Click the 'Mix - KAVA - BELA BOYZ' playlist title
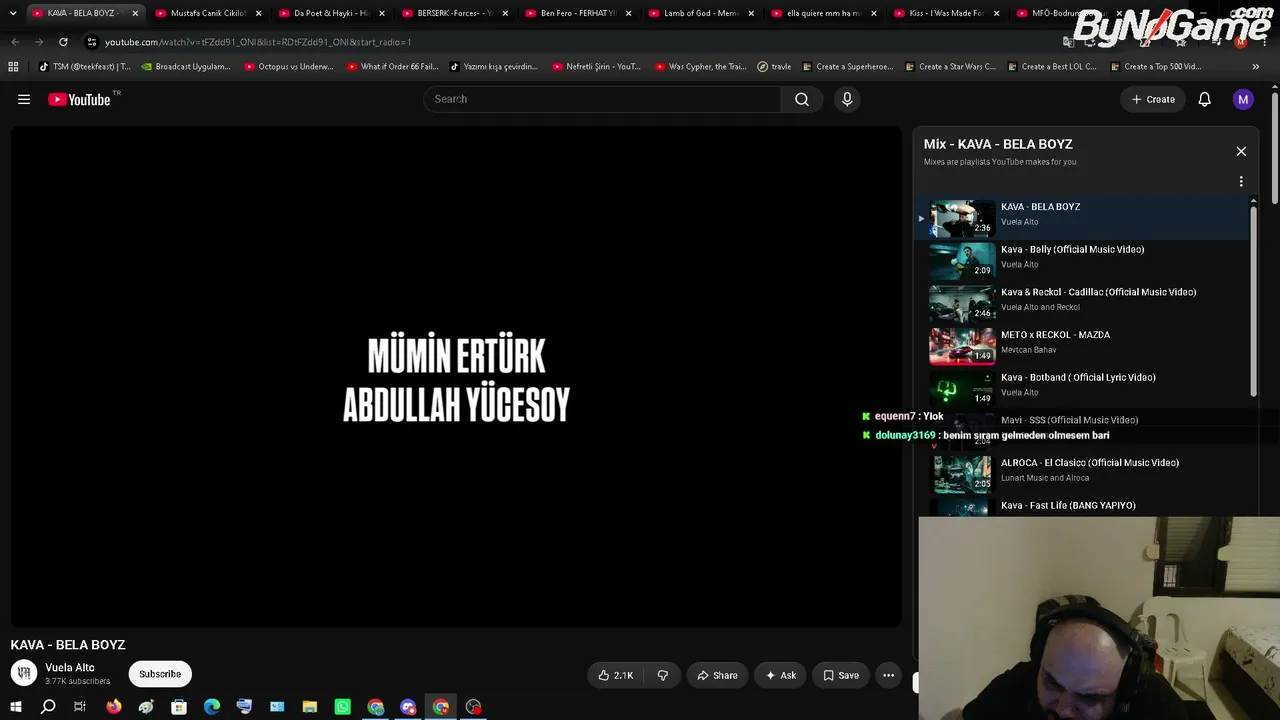This screenshot has height=720, width=1280. click(x=998, y=144)
